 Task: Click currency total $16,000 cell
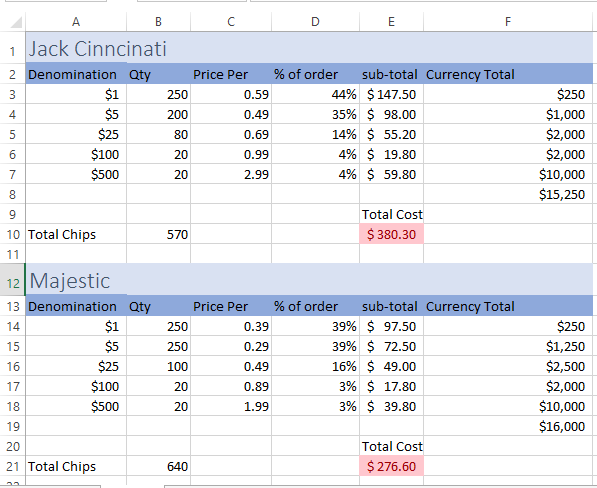pos(508,426)
